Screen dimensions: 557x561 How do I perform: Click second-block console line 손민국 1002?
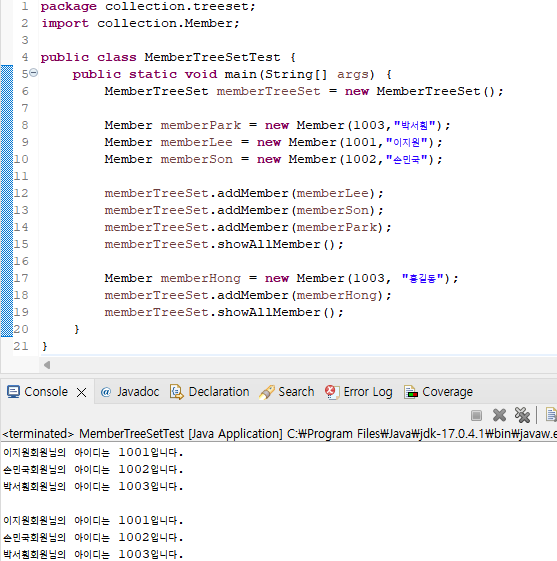pyautogui.click(x=93, y=537)
